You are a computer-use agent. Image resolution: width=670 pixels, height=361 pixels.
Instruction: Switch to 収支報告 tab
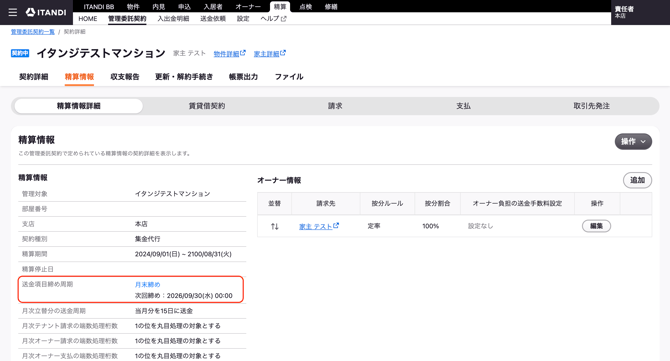125,77
